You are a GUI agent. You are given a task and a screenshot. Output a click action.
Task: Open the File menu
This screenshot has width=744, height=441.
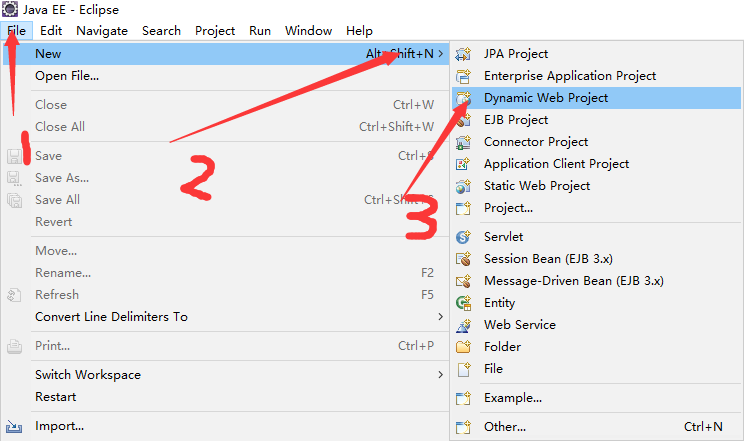[17, 31]
